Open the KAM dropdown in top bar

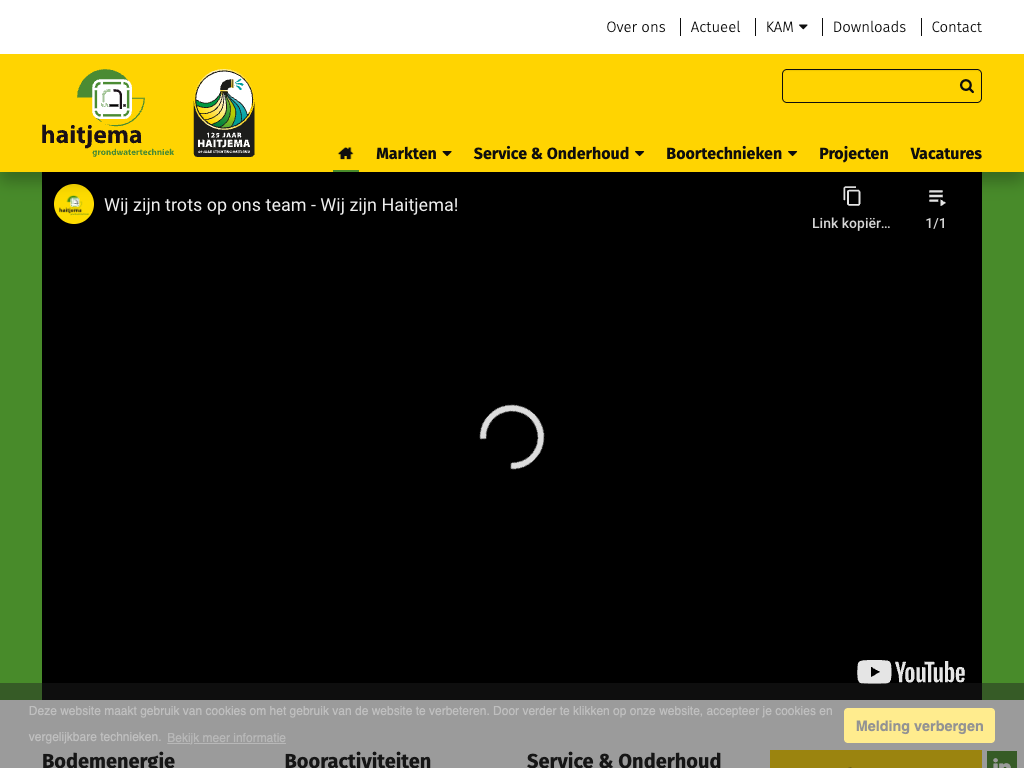[x=786, y=27]
